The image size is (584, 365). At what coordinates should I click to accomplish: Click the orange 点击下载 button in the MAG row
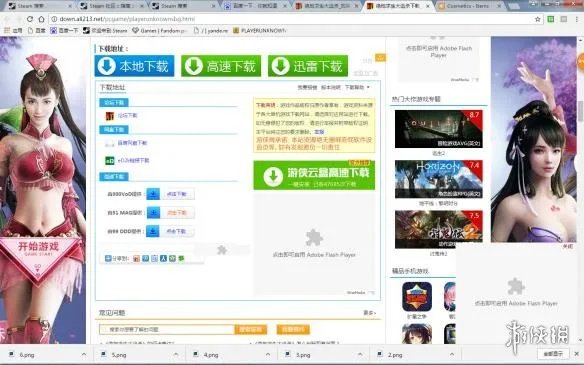point(177,213)
